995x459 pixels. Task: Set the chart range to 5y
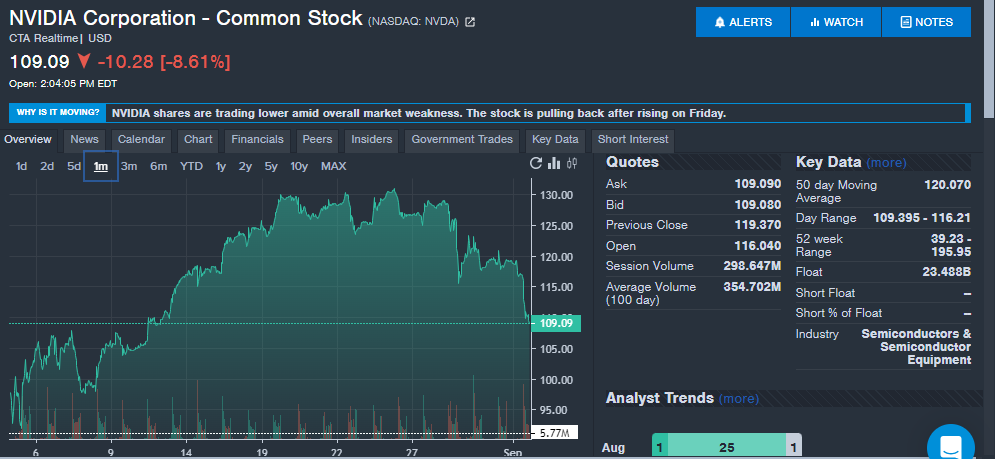click(271, 166)
